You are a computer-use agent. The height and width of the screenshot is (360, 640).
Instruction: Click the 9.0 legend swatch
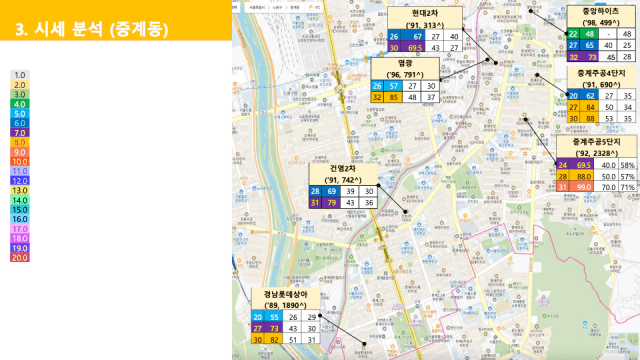point(20,152)
